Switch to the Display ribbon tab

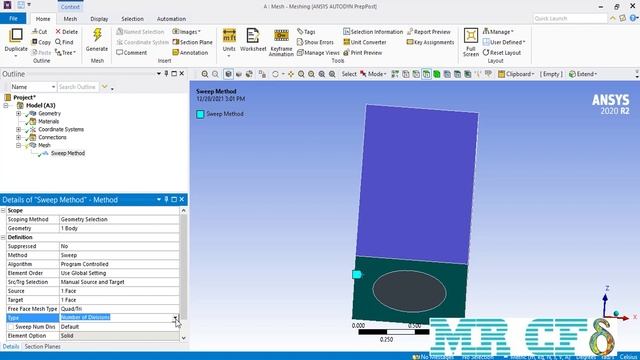pyautogui.click(x=99, y=19)
